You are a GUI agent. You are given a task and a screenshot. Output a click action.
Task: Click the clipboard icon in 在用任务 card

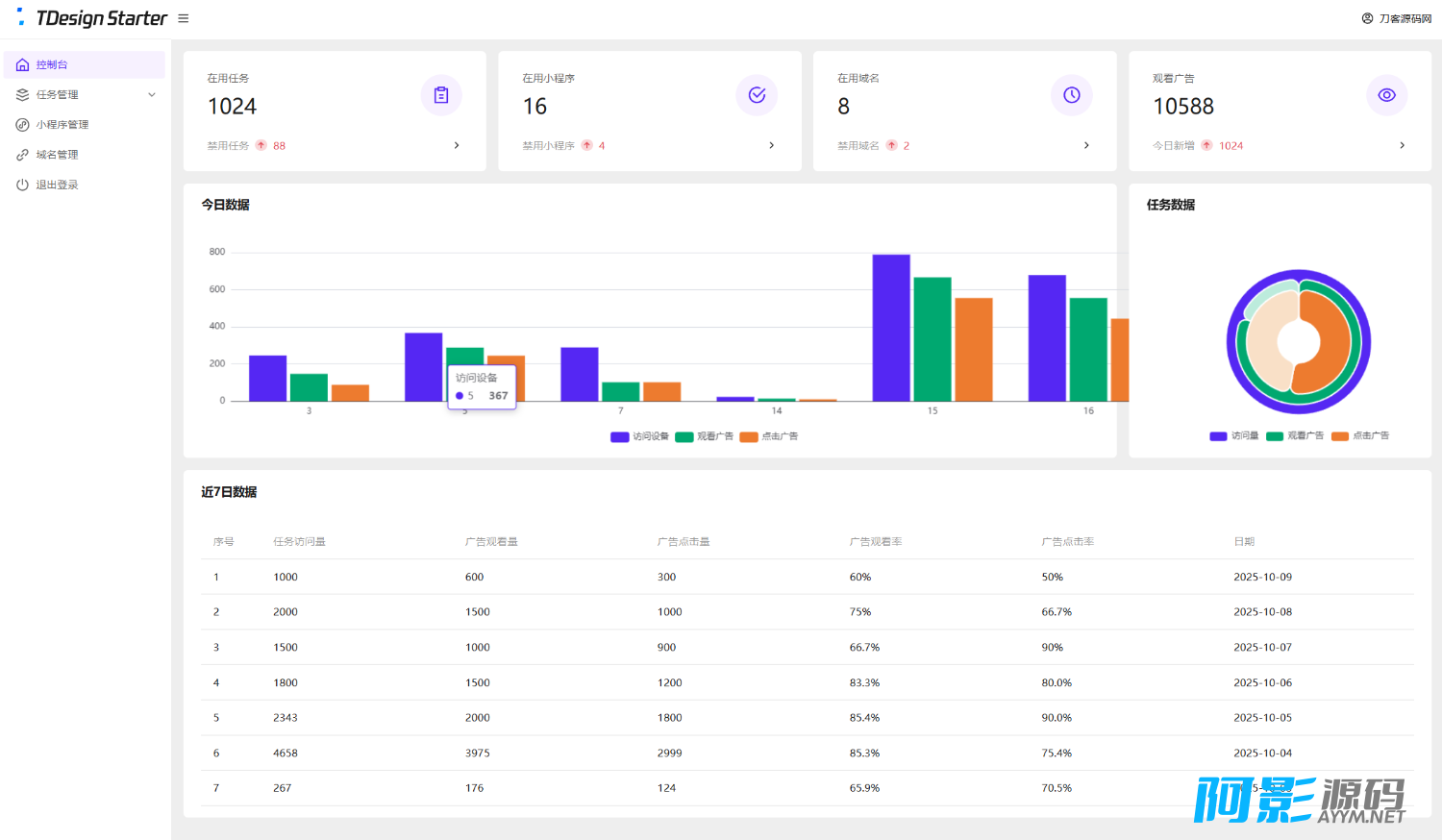[x=441, y=95]
